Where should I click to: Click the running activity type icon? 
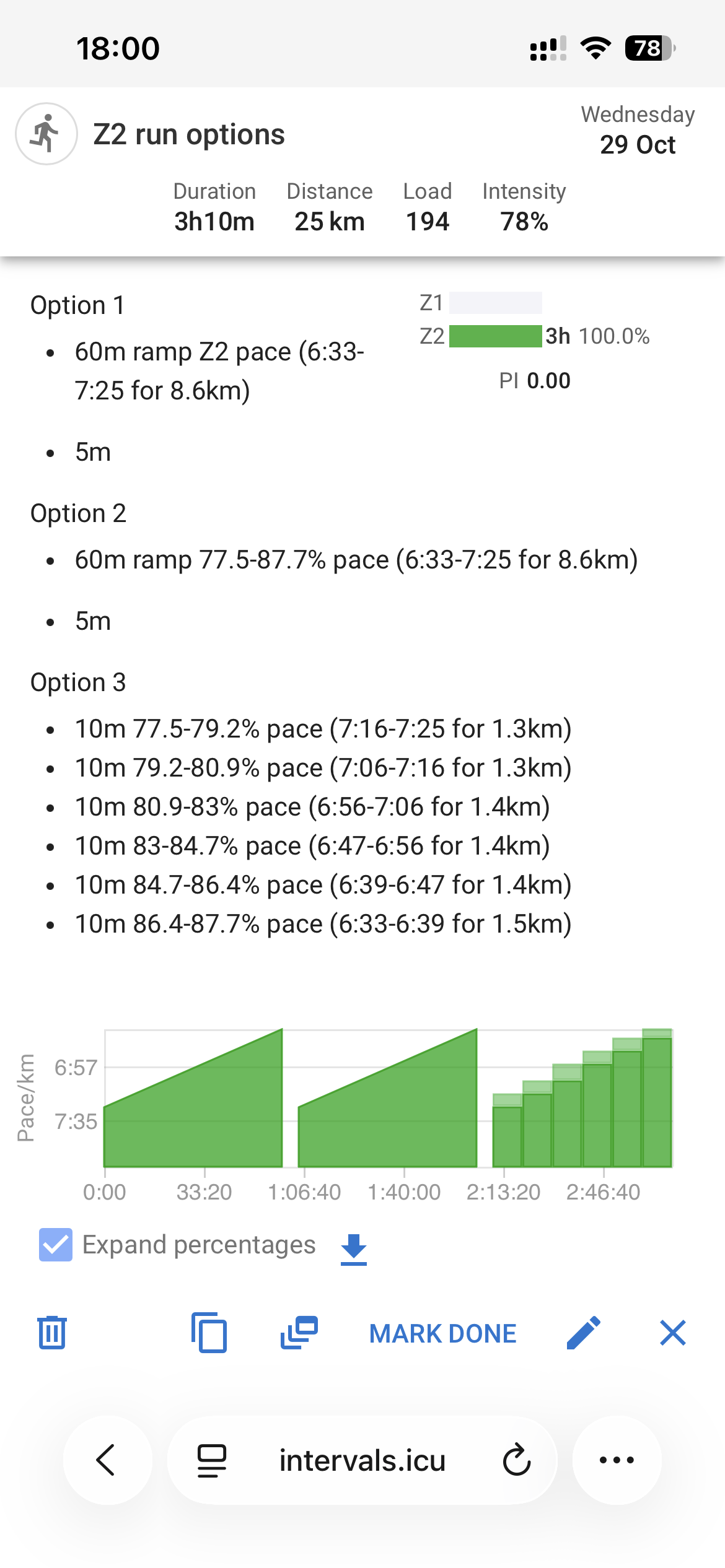click(x=46, y=134)
